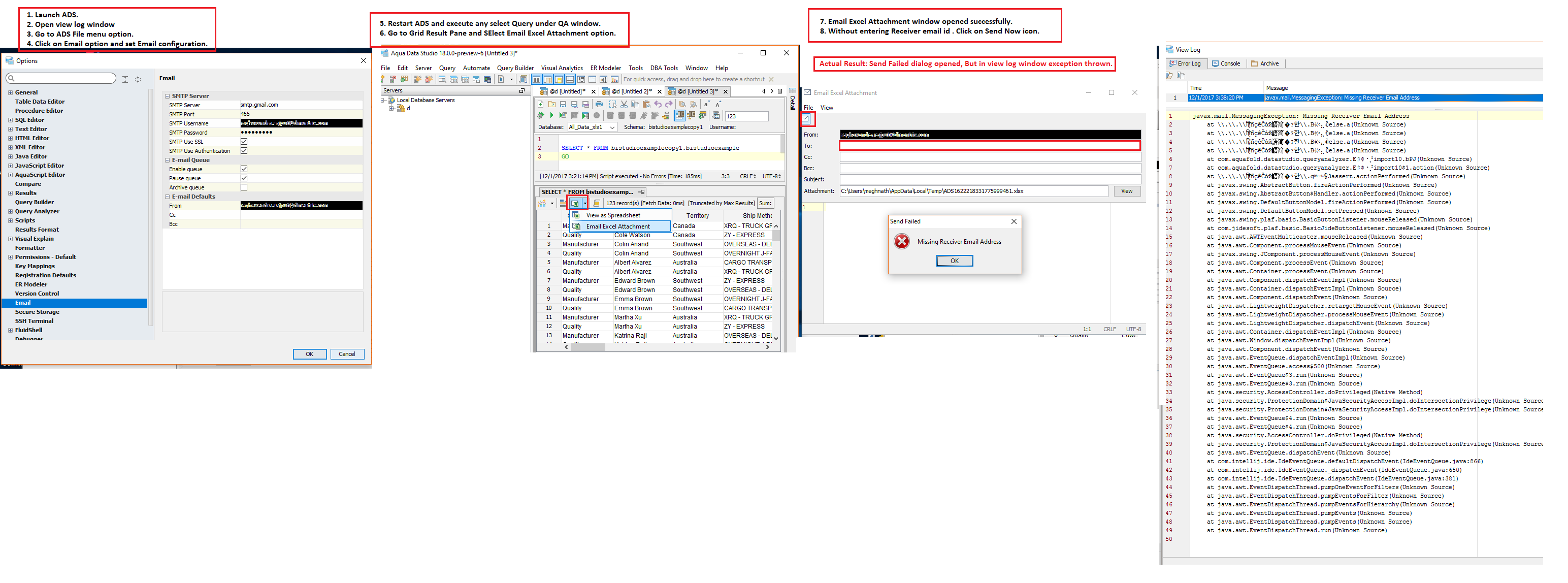Viewport: 1568px width, 583px height.
Task: Click the Excel spreadsheet icon in grid toolbar
Action: pyautogui.click(x=575, y=203)
